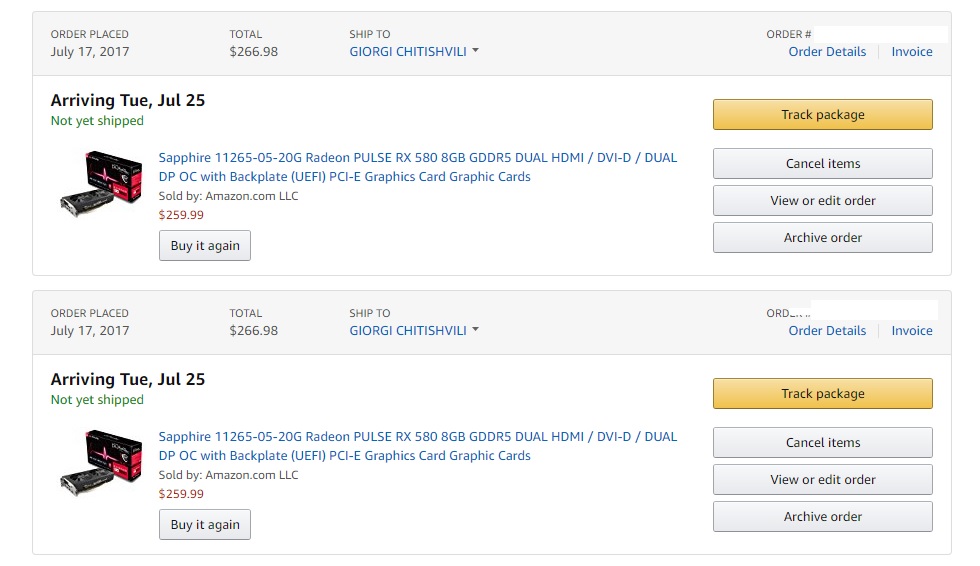Open Order Details link of second order

click(827, 331)
